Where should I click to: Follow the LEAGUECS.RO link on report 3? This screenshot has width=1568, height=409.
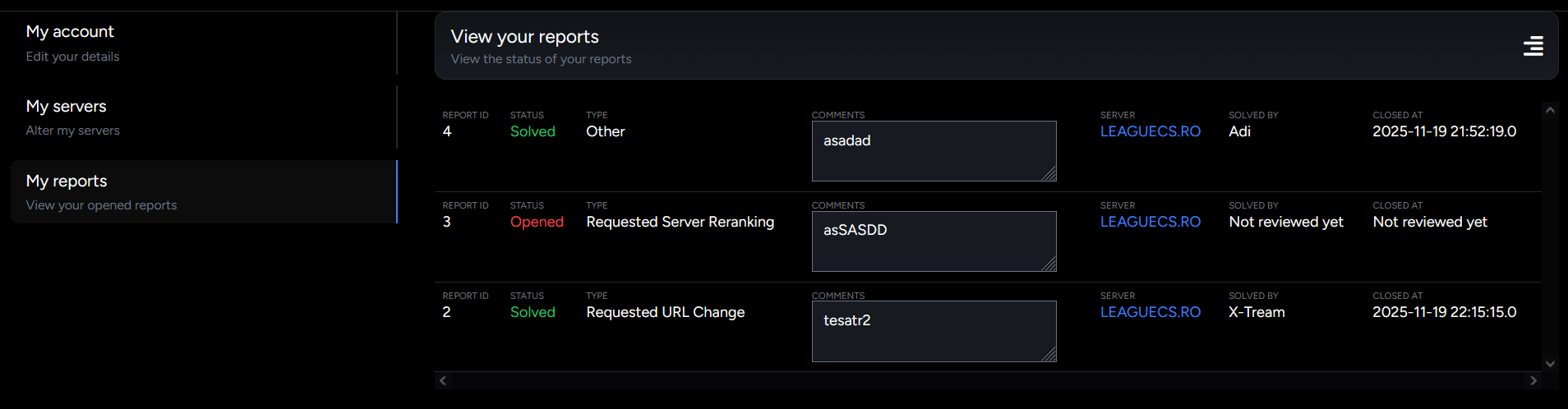coord(1150,222)
